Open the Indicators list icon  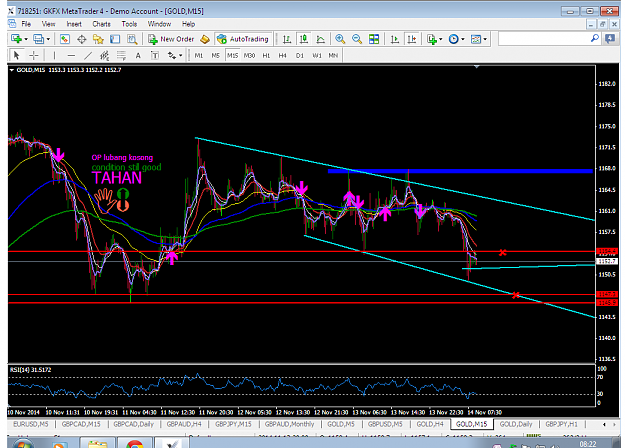point(432,39)
